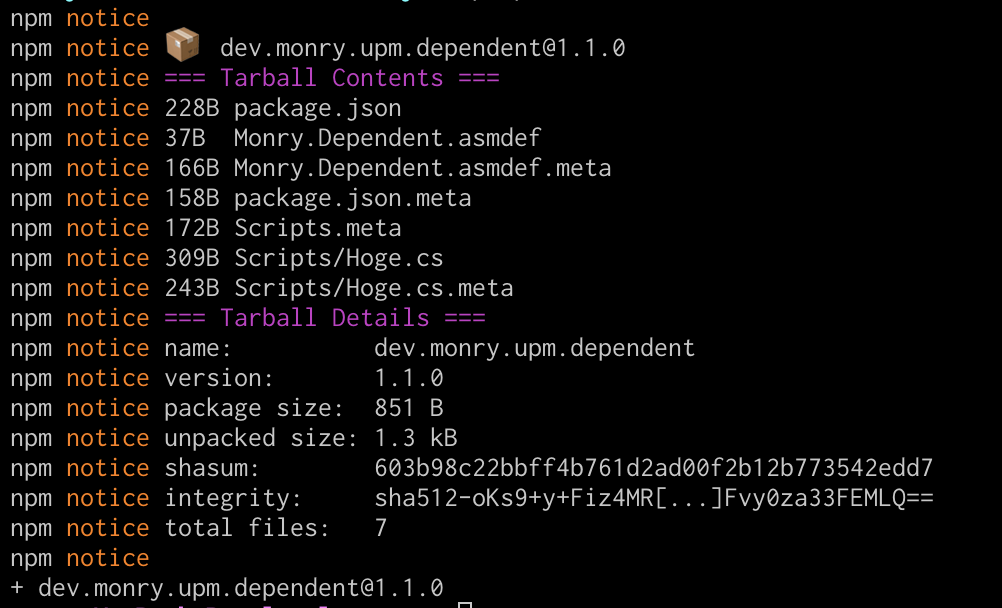Click the final '+ dev.monry.upm.dependent@1.1.0' line
This screenshot has width=1002, height=608.
(227, 588)
